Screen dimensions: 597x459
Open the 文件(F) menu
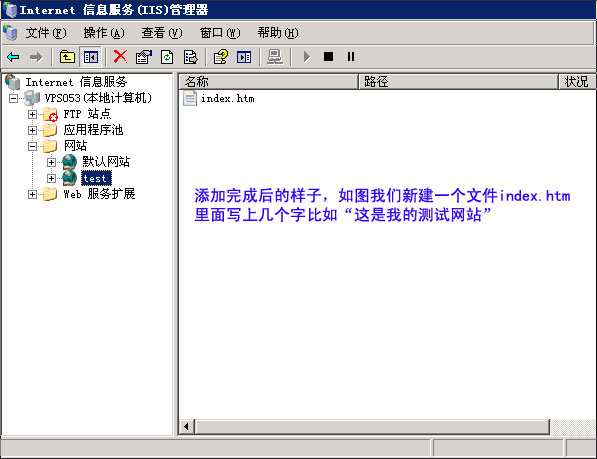[46, 33]
